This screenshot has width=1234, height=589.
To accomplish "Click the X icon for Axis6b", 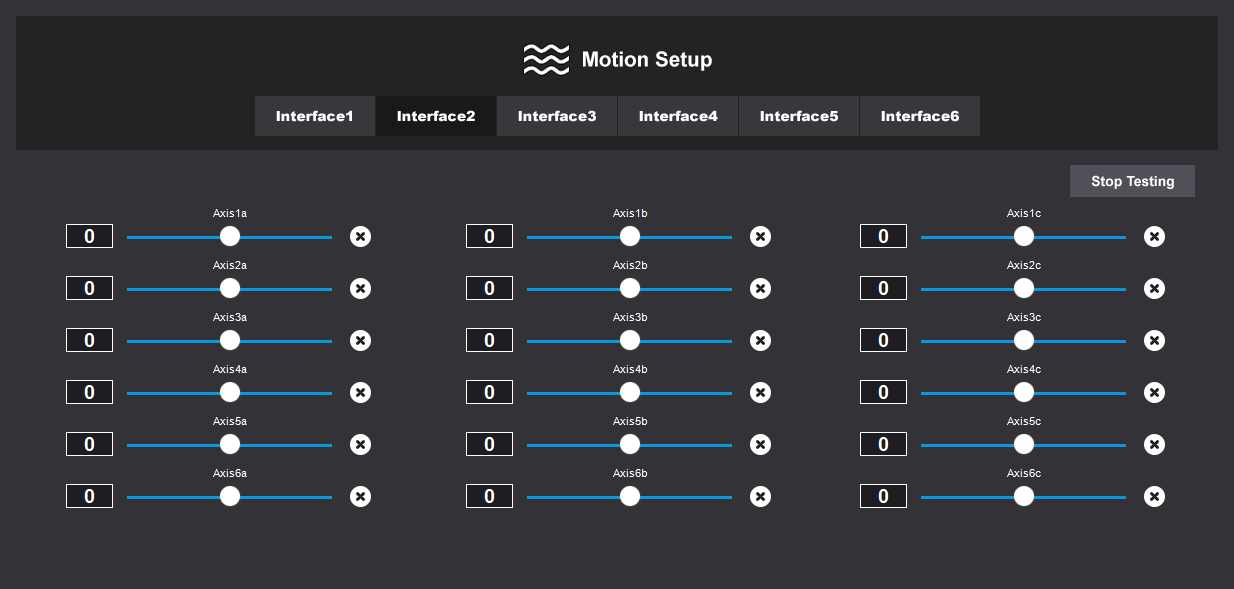I will 760,497.
